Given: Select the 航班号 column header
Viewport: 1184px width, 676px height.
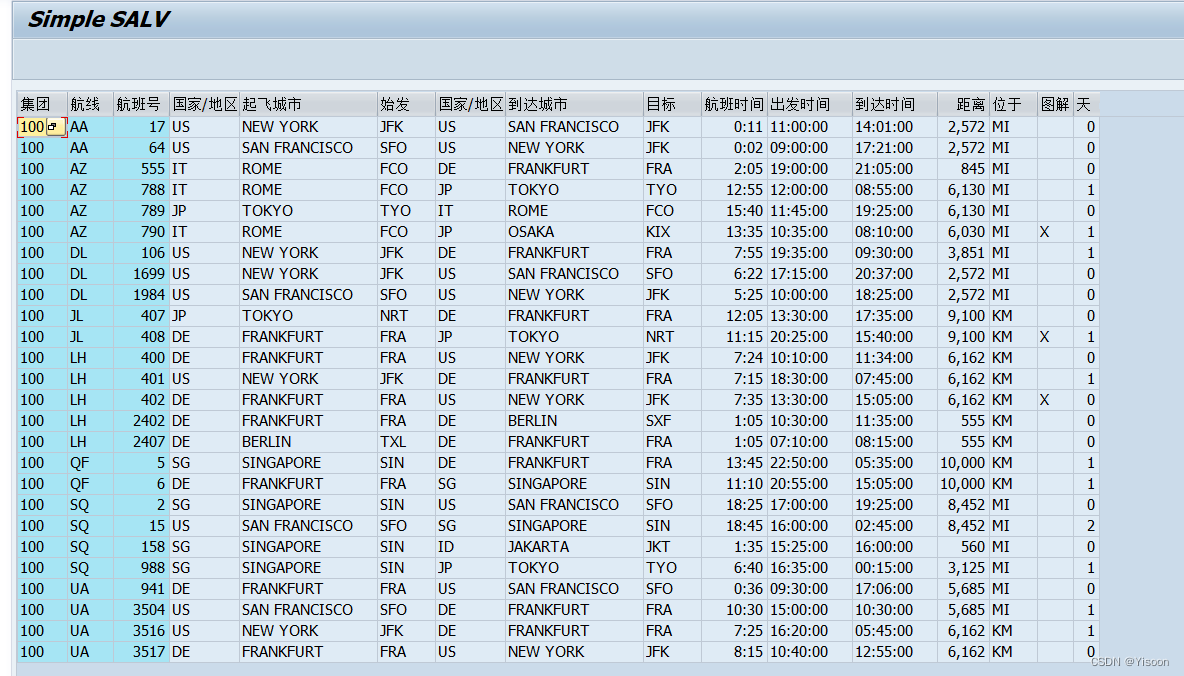Looking at the screenshot, I should (141, 104).
